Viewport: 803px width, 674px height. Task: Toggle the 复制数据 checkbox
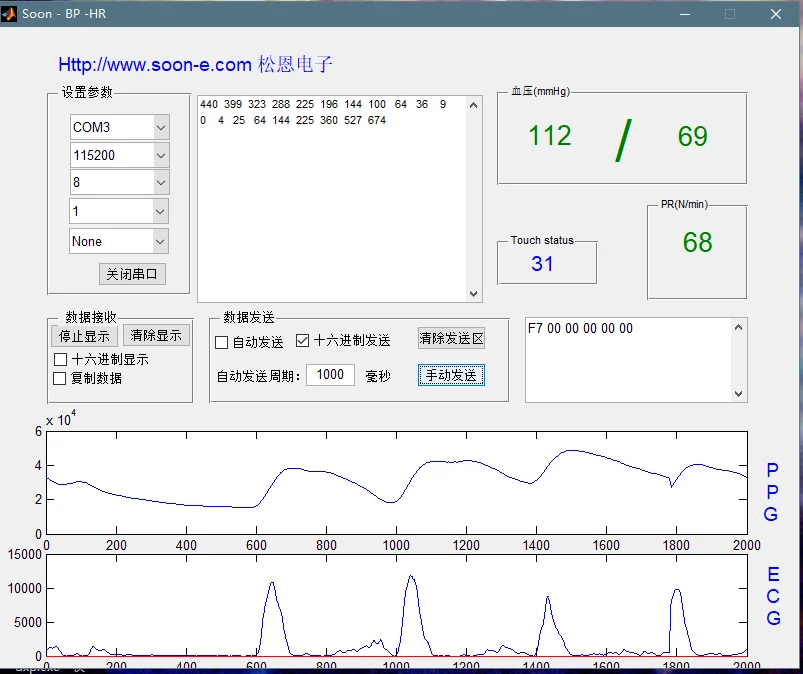click(61, 378)
